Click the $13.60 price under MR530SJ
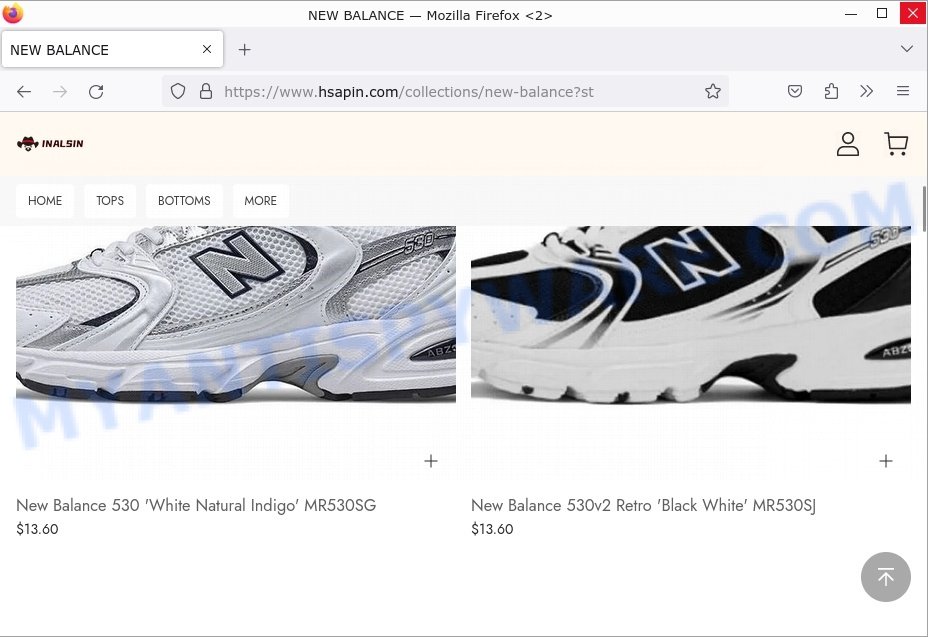The height and width of the screenshot is (637, 928). click(492, 529)
